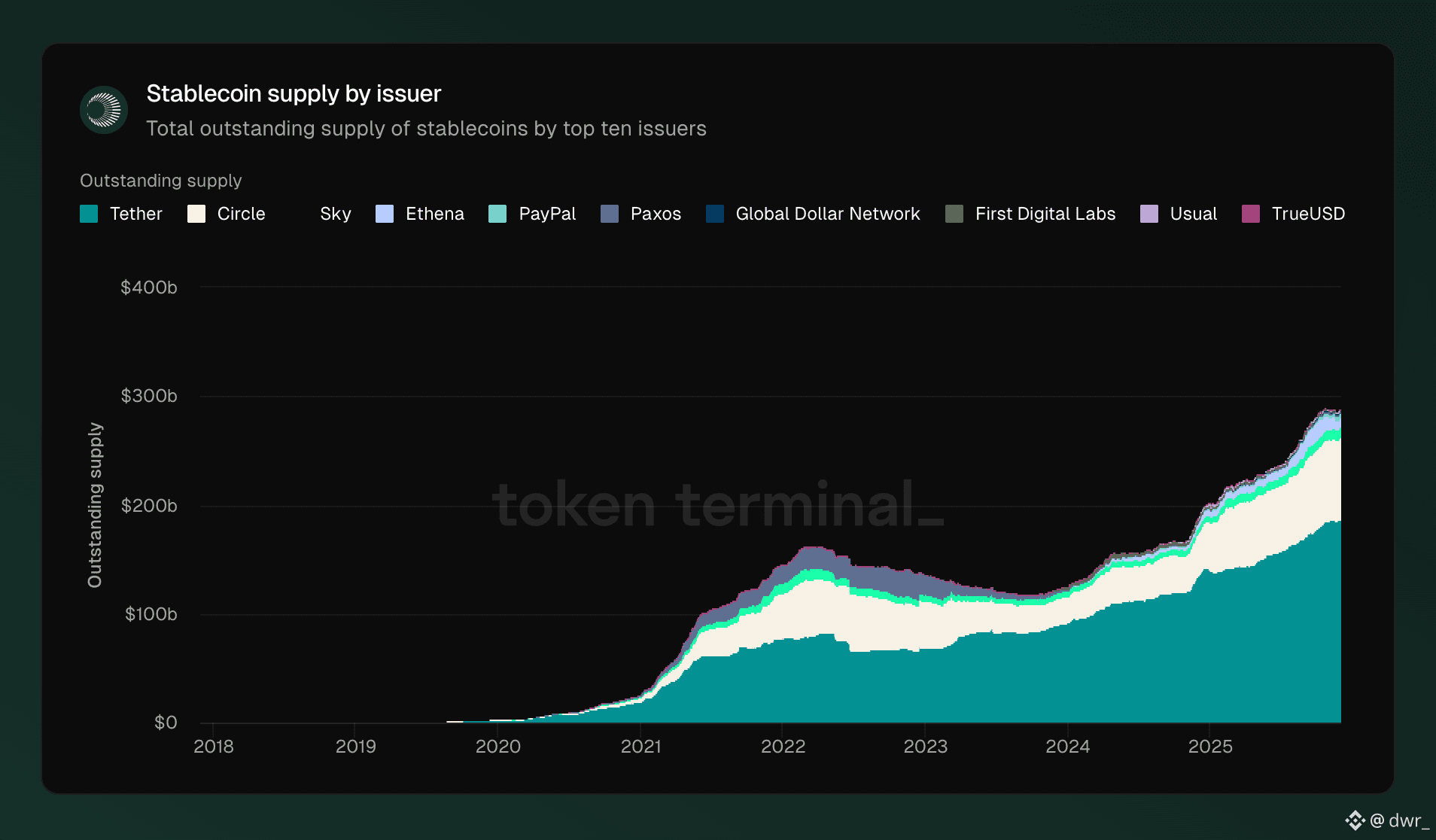1436x840 pixels.
Task: Click the @dwr_ author handle
Action: point(1399,820)
